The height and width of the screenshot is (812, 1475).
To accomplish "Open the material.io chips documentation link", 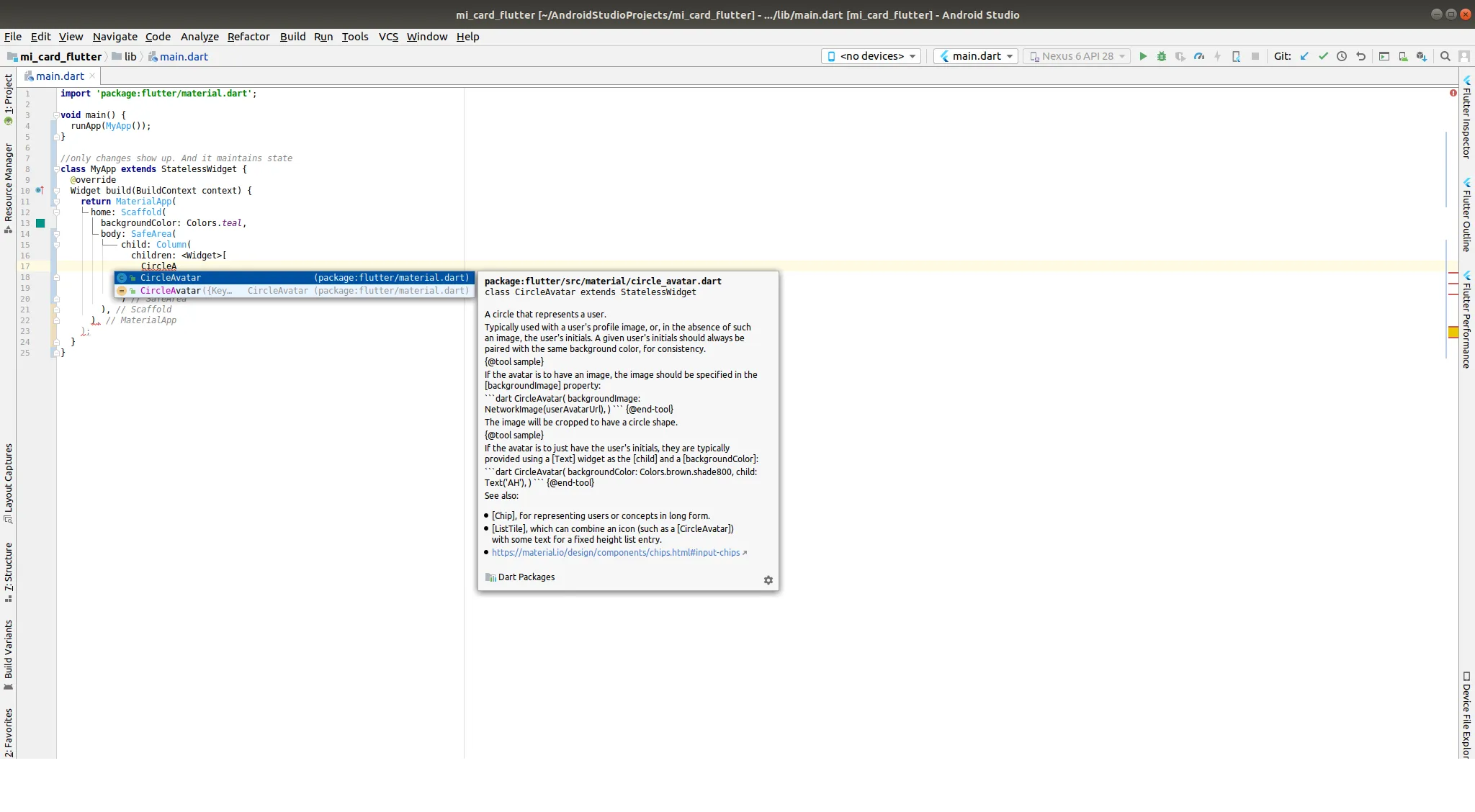I will tap(616, 553).
